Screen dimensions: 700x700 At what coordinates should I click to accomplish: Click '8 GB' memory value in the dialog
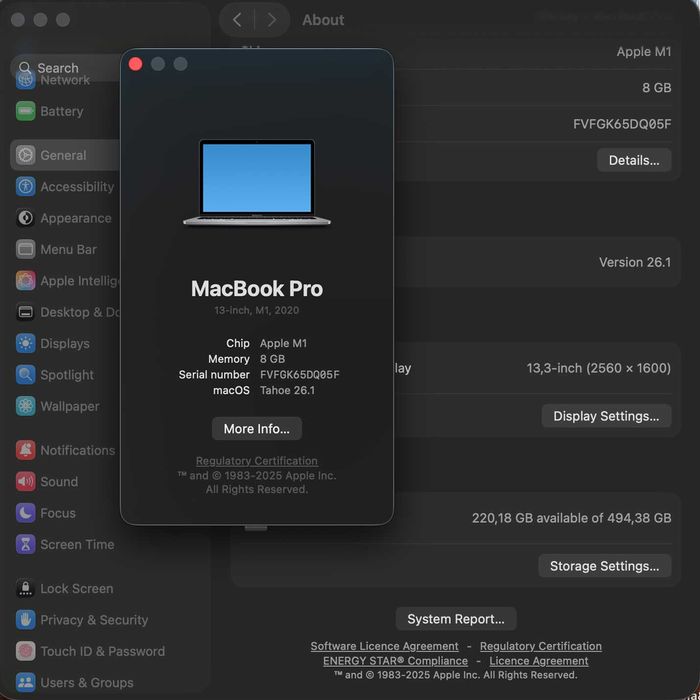pos(272,359)
